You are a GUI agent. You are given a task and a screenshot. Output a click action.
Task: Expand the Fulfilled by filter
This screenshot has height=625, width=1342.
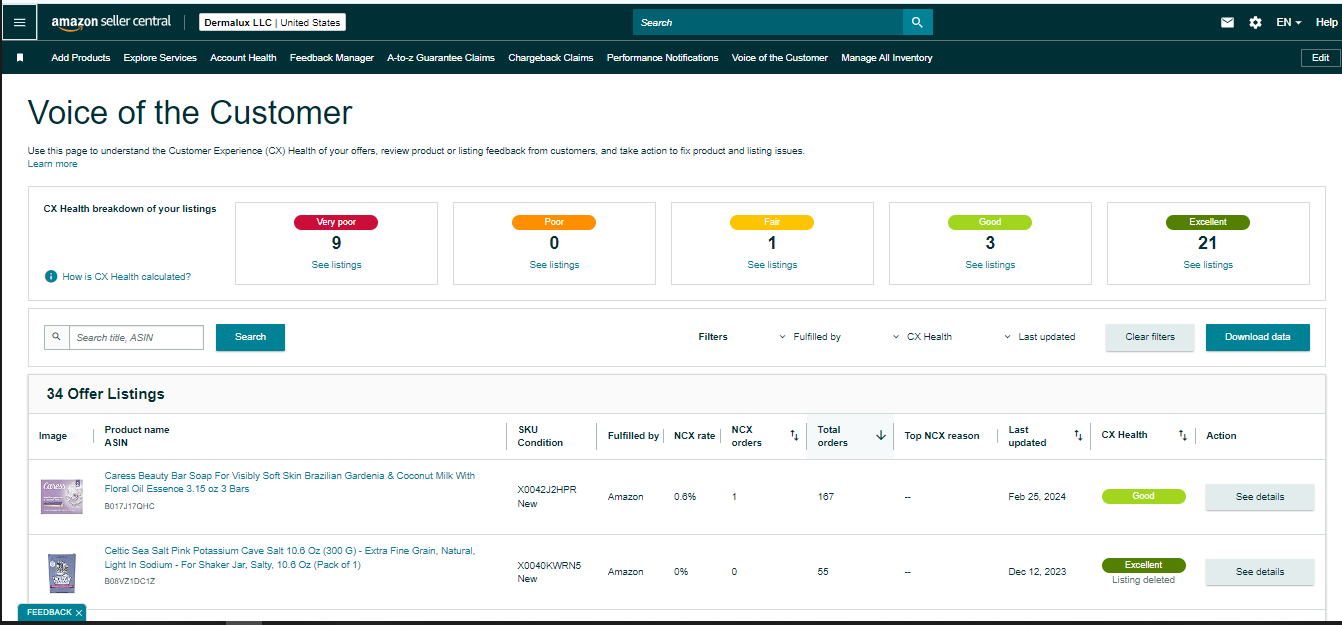tap(810, 337)
